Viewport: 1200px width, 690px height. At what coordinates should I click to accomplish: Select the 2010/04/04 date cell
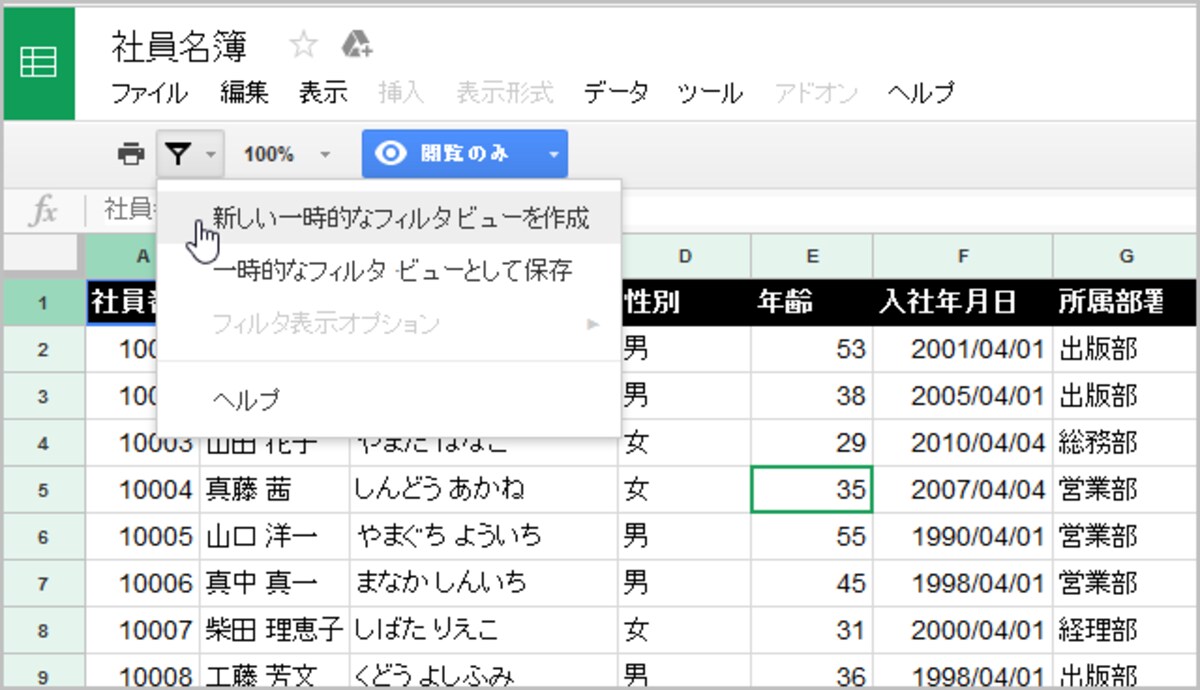pyautogui.click(x=963, y=443)
